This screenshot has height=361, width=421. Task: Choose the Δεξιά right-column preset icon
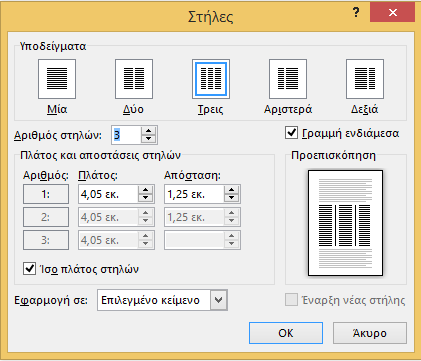[x=365, y=79]
